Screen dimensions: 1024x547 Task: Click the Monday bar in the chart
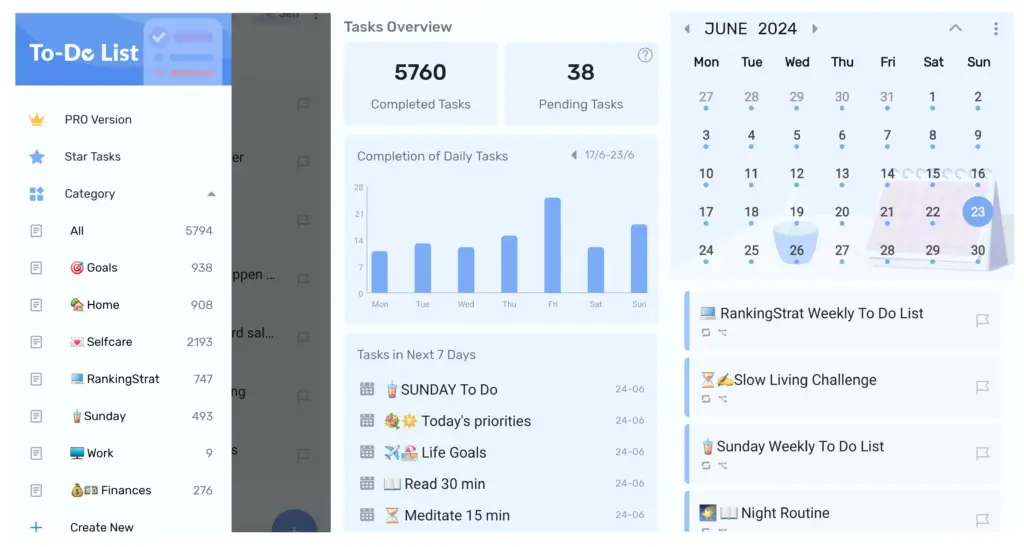coord(379,272)
